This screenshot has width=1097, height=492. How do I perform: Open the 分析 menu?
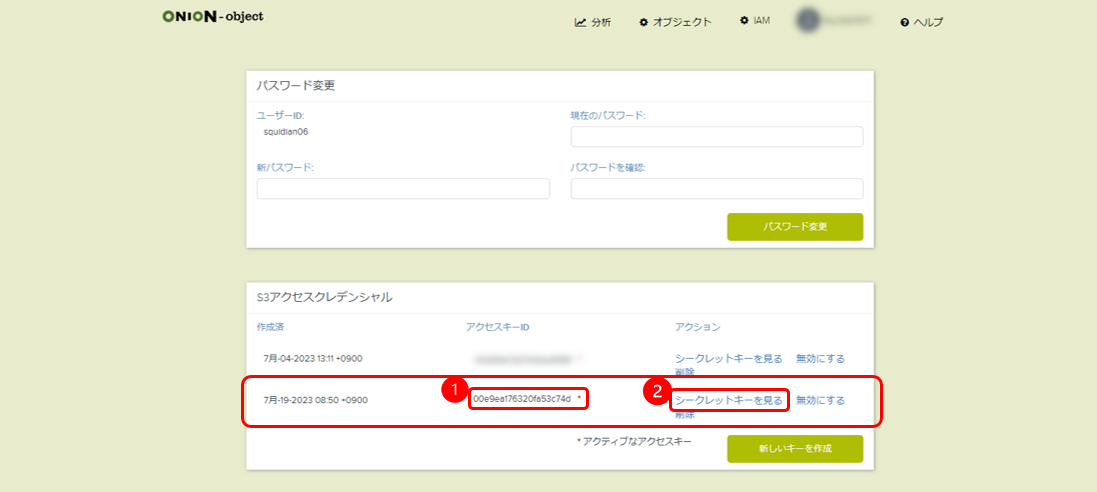(601, 22)
